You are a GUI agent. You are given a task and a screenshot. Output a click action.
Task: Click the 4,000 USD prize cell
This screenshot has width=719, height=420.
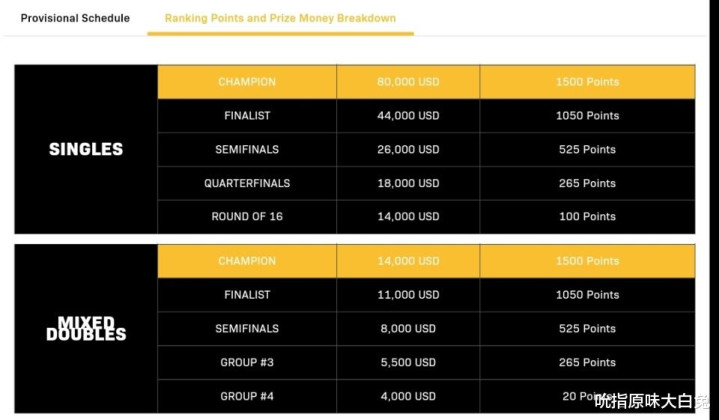[x=408, y=396]
